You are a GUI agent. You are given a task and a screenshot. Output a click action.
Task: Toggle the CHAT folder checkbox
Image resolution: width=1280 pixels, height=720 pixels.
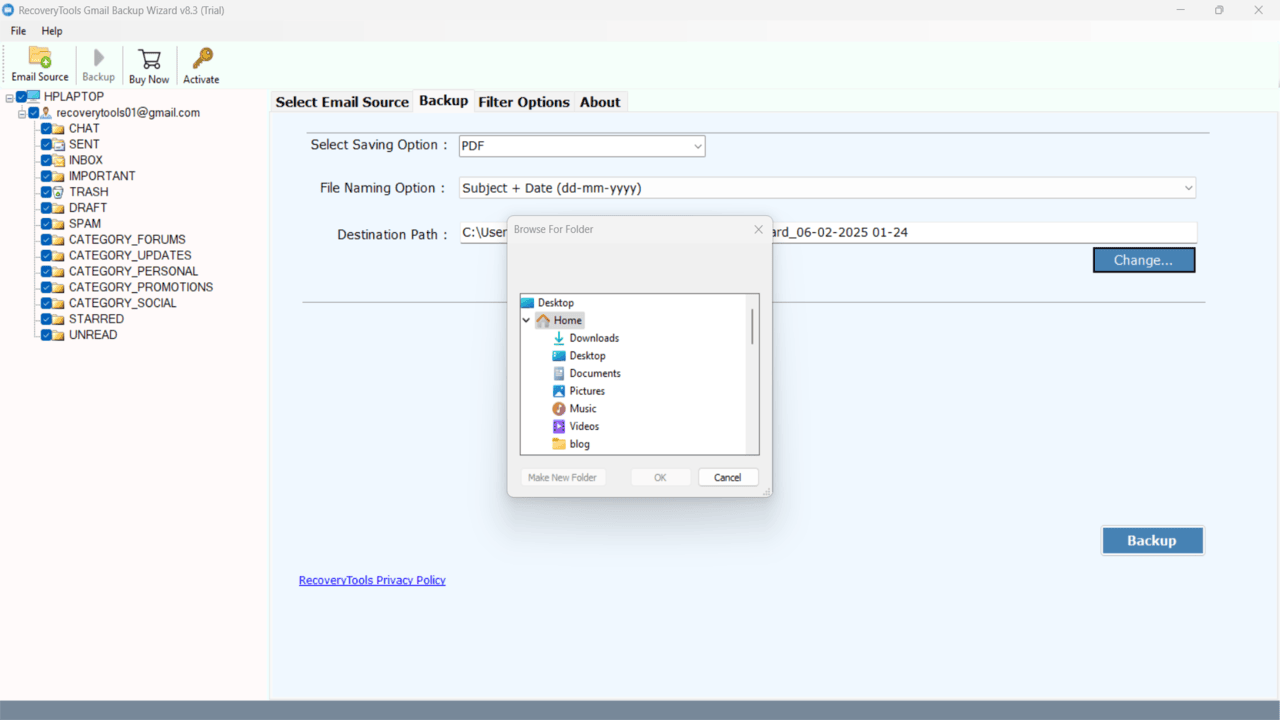pyautogui.click(x=46, y=129)
